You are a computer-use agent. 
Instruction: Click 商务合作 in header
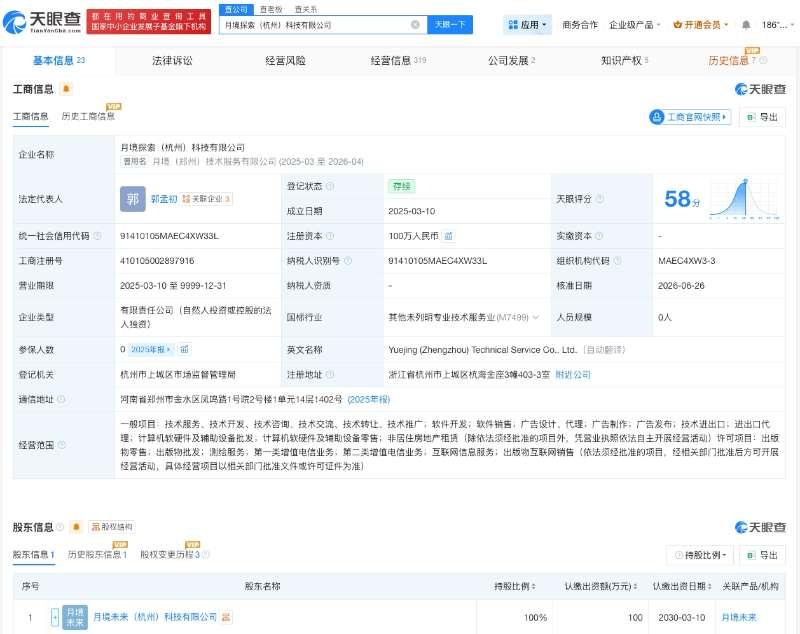point(580,24)
